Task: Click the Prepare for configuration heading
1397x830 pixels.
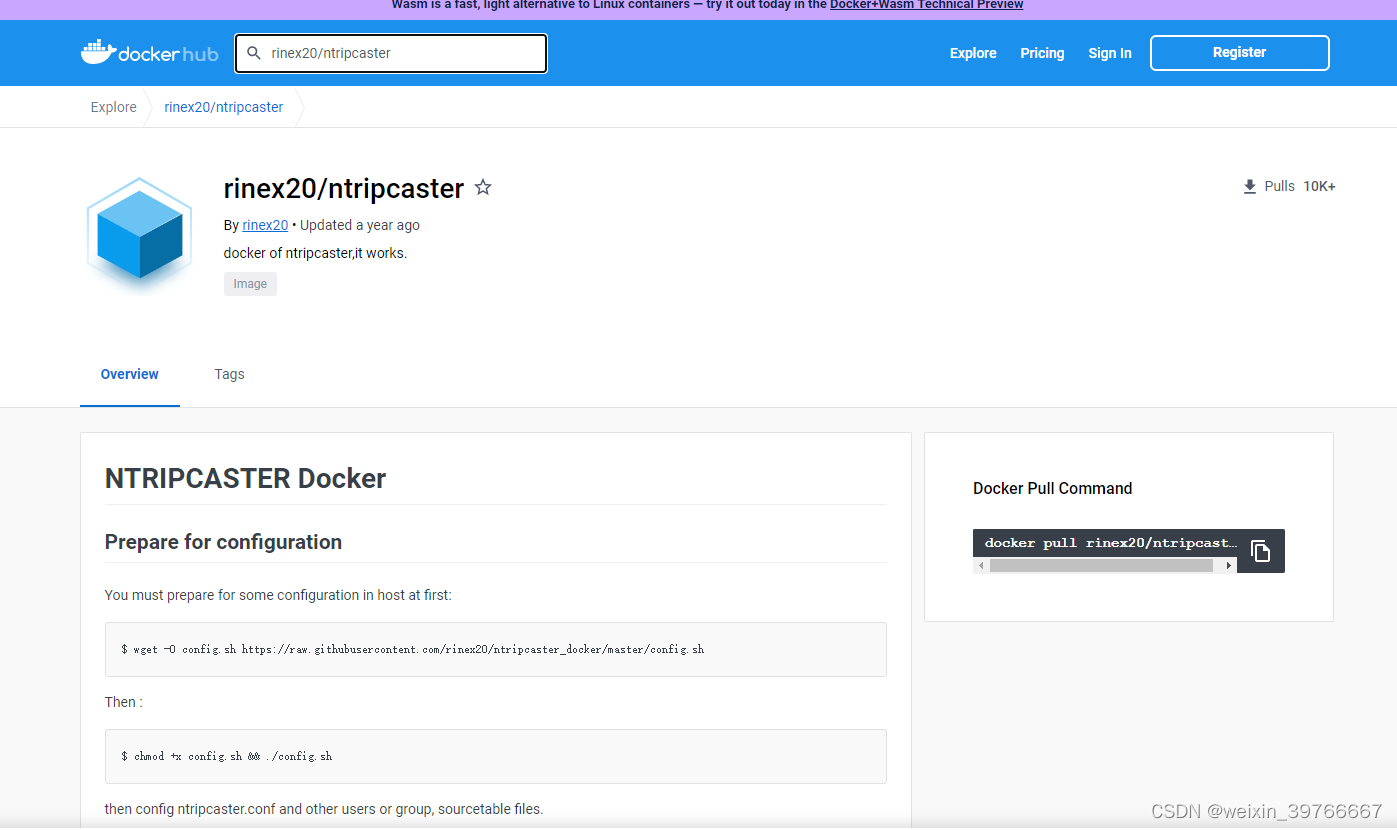Action: pyautogui.click(x=223, y=542)
